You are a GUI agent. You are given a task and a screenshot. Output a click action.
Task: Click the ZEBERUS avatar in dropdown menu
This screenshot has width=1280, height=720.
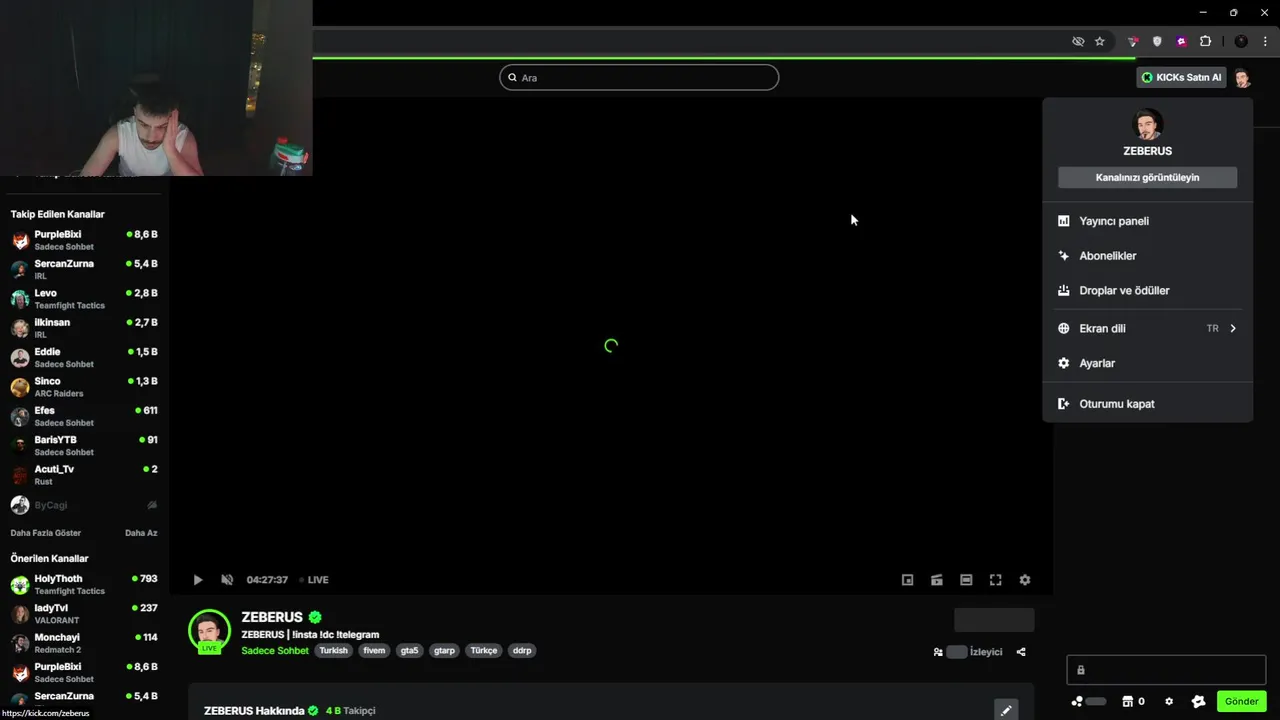(x=1147, y=125)
